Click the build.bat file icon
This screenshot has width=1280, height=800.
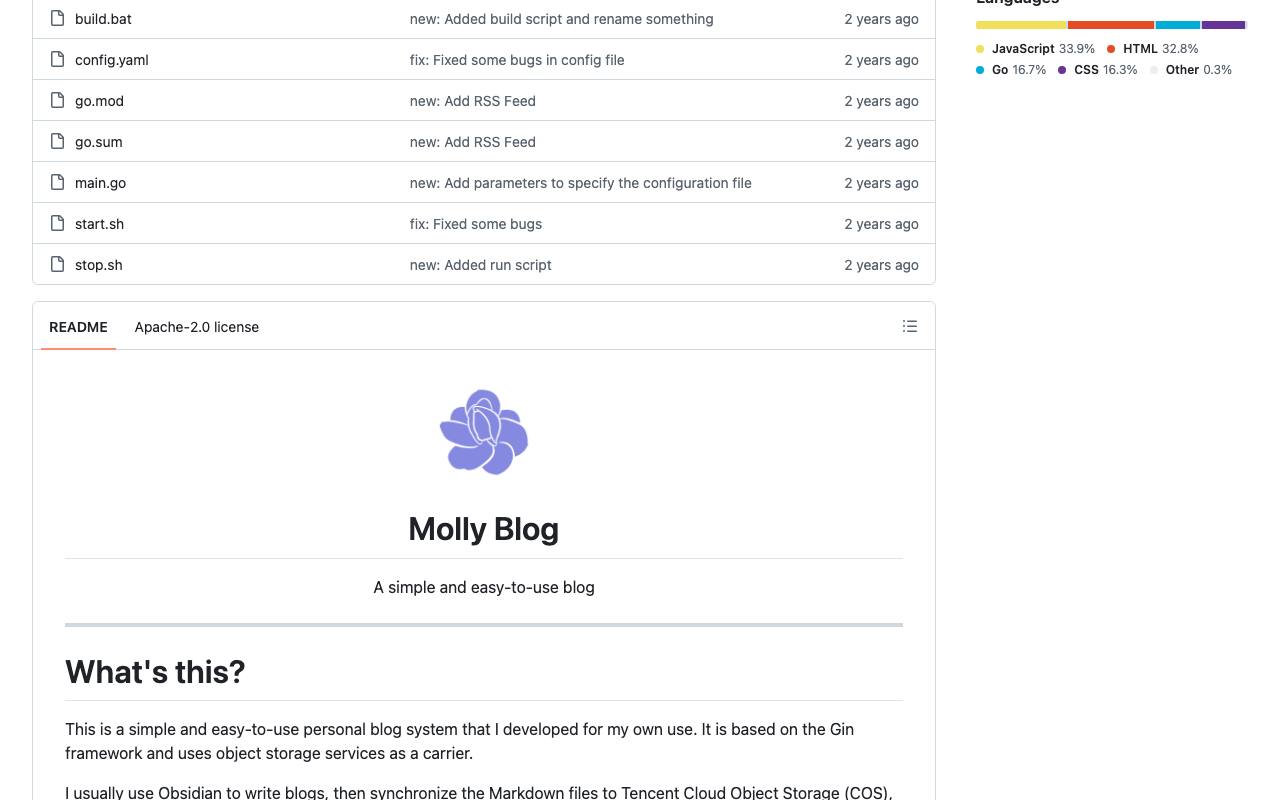pyautogui.click(x=58, y=18)
